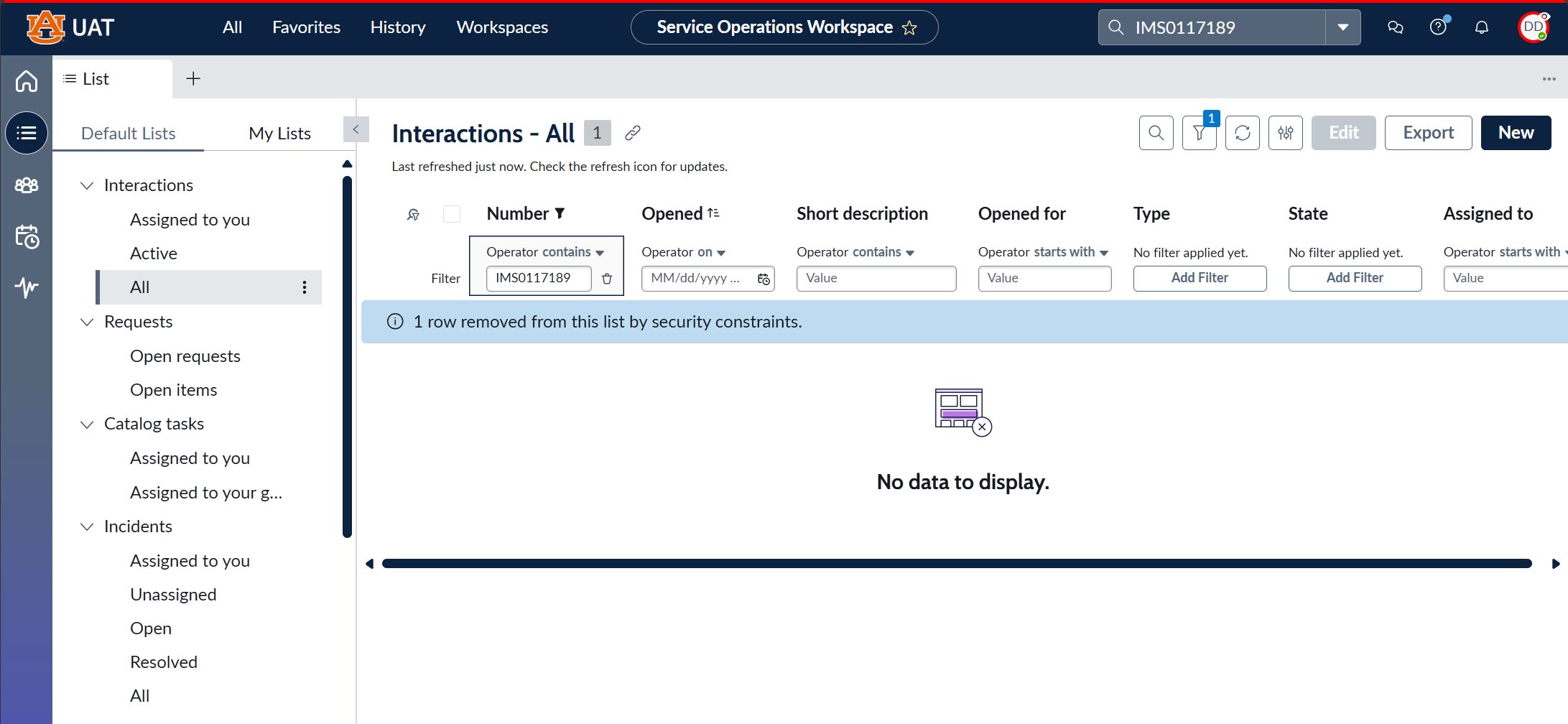The height and width of the screenshot is (724, 1568).
Task: Open the heartbeat analytics sidebar icon
Action: [x=27, y=287]
